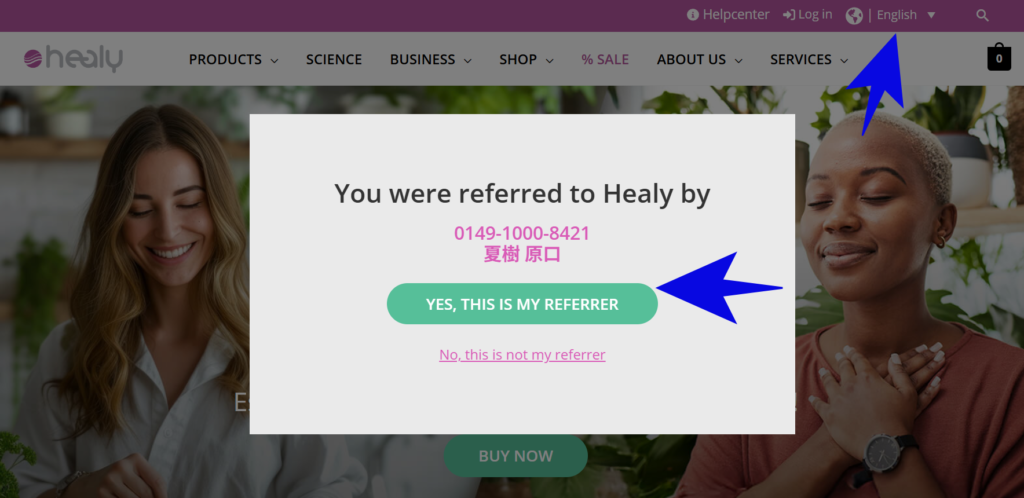Click the Log in link
The height and width of the screenshot is (498, 1024).
(x=815, y=15)
